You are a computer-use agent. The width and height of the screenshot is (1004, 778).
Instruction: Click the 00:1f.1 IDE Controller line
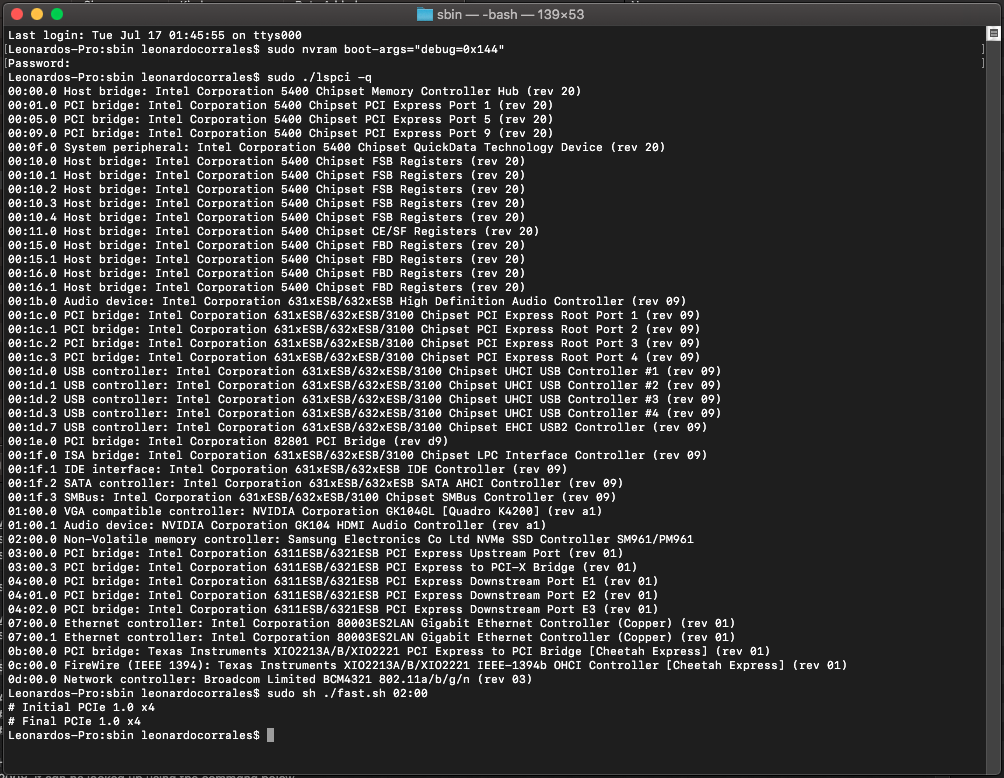tap(287, 469)
